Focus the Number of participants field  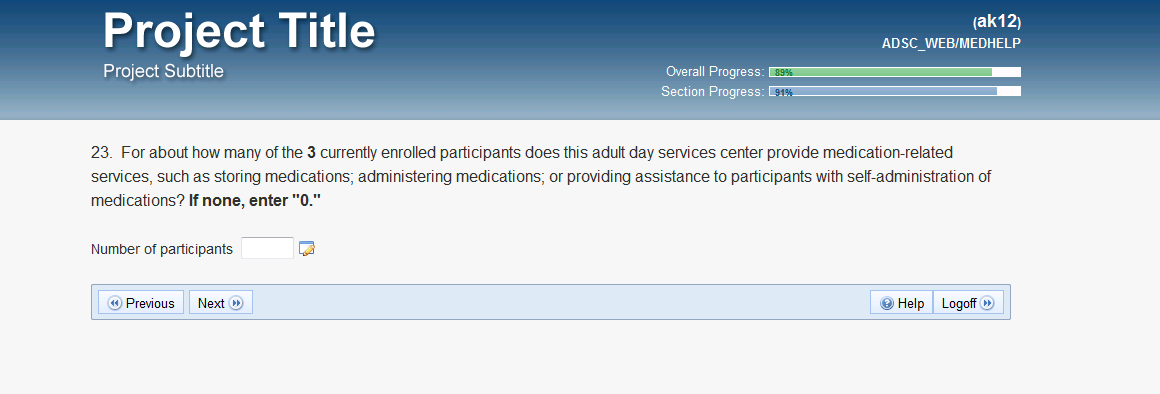pyautogui.click(x=268, y=248)
